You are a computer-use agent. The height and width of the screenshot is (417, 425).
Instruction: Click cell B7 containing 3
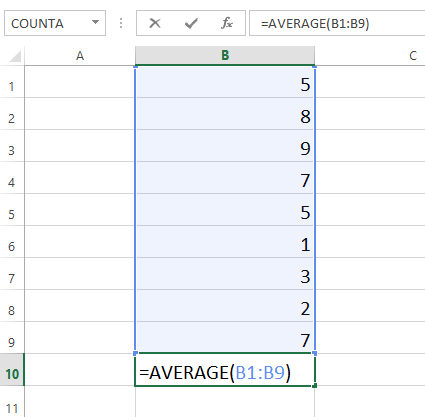[225, 273]
